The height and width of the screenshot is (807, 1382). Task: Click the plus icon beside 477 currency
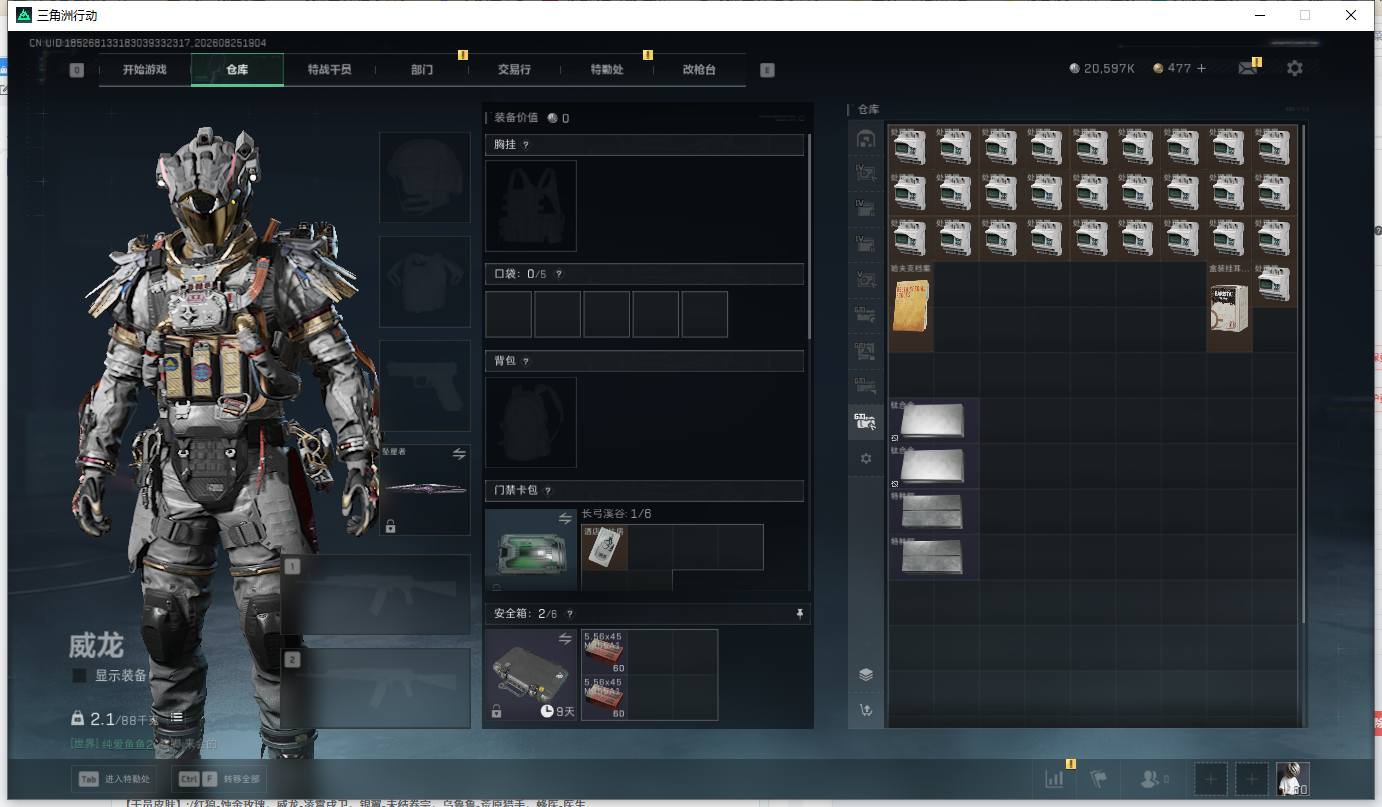click(1201, 68)
